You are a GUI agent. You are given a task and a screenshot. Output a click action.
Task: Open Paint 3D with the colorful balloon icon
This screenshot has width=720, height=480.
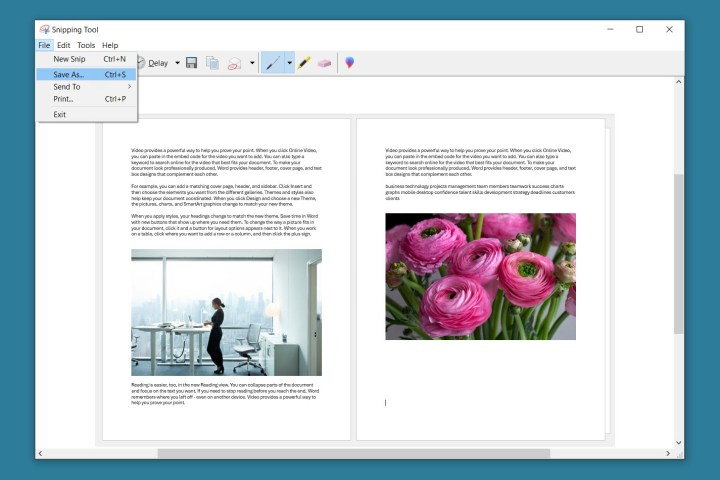point(350,63)
